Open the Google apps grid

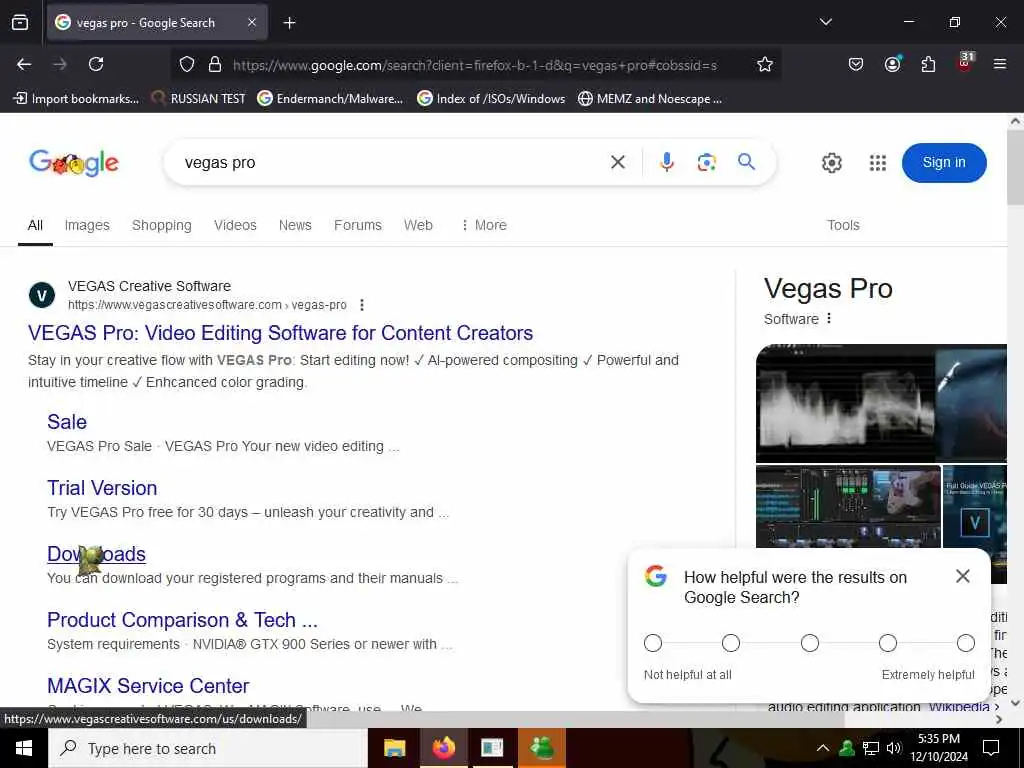pyautogui.click(x=878, y=163)
